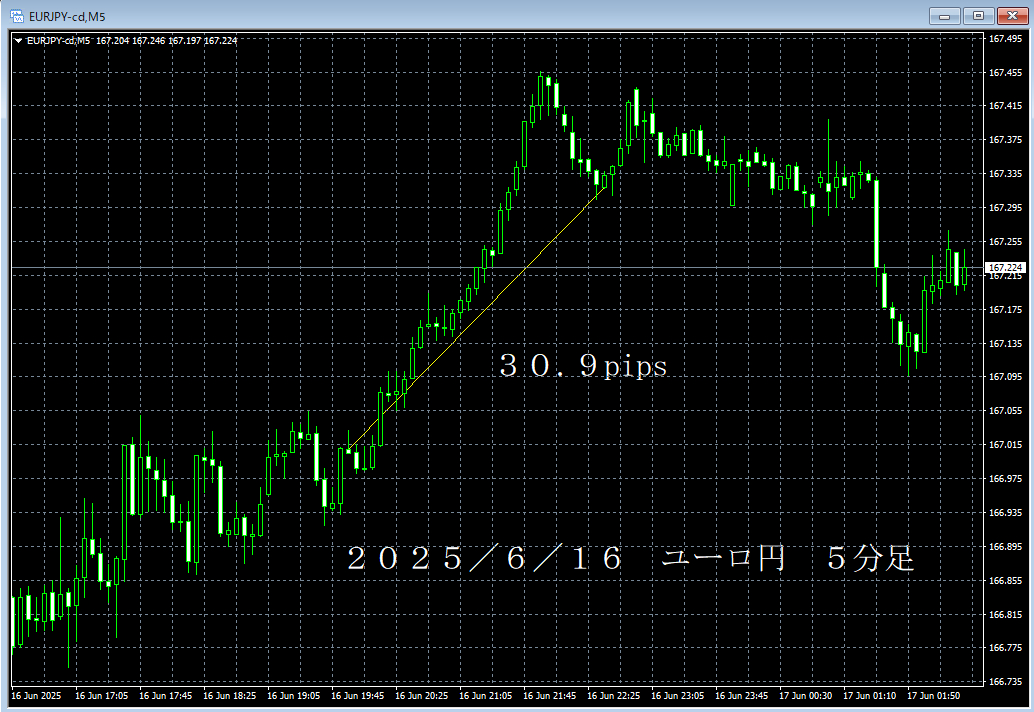Click price scale value 167.375

(1005, 140)
